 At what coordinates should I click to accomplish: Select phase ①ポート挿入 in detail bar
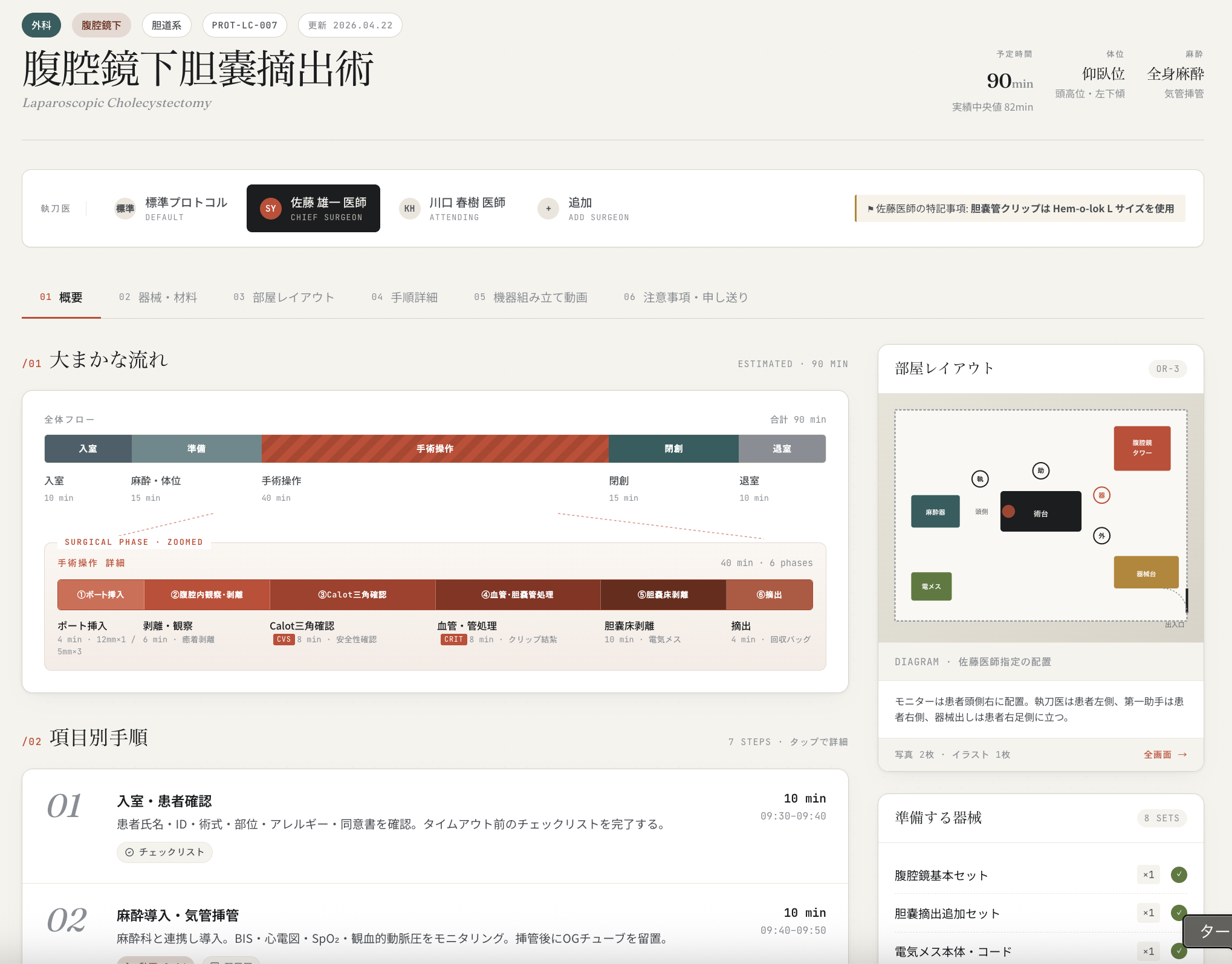pos(100,594)
